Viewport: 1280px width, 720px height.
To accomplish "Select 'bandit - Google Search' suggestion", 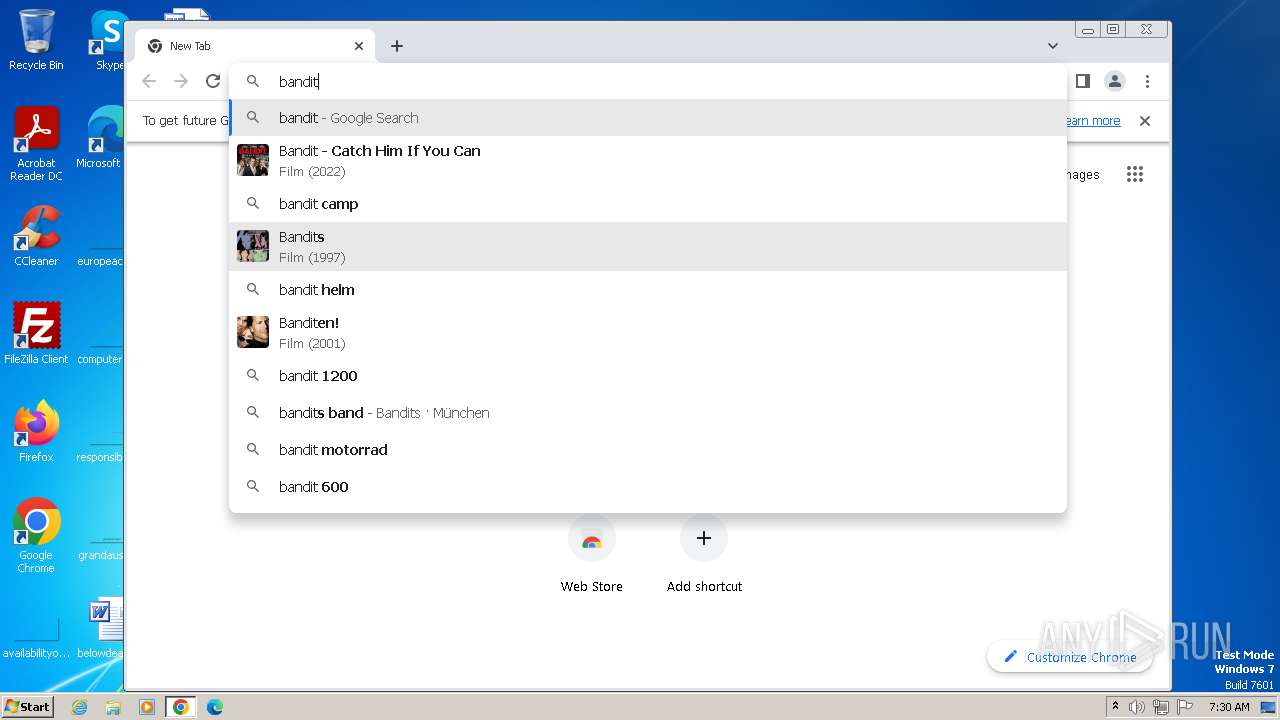I will point(648,117).
